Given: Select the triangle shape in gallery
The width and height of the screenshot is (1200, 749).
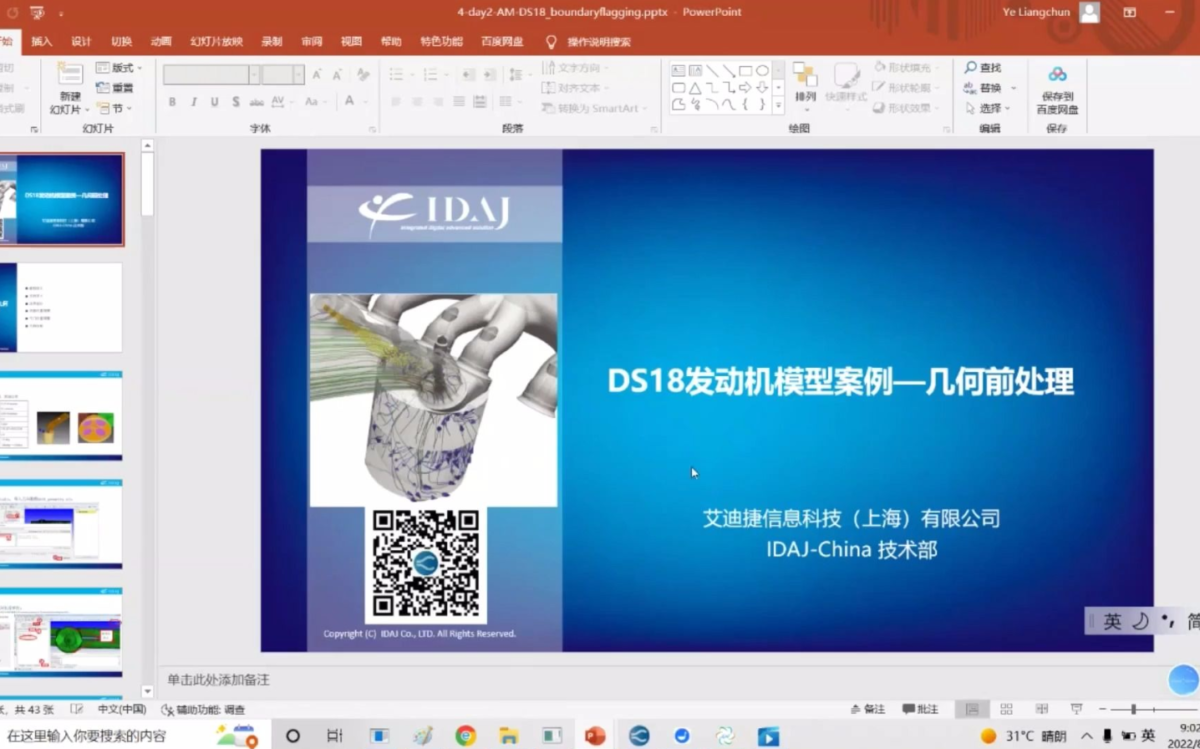Looking at the screenshot, I should coord(695,88).
